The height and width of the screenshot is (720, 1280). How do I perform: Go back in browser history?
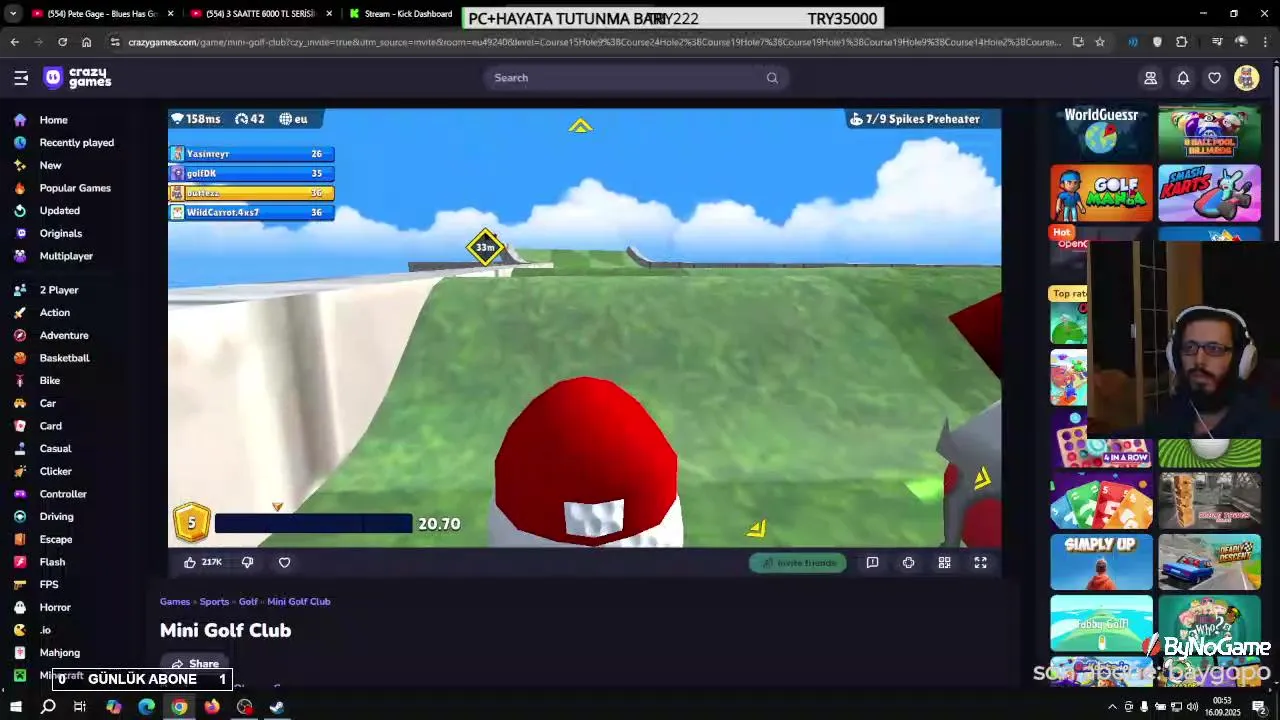(14, 42)
